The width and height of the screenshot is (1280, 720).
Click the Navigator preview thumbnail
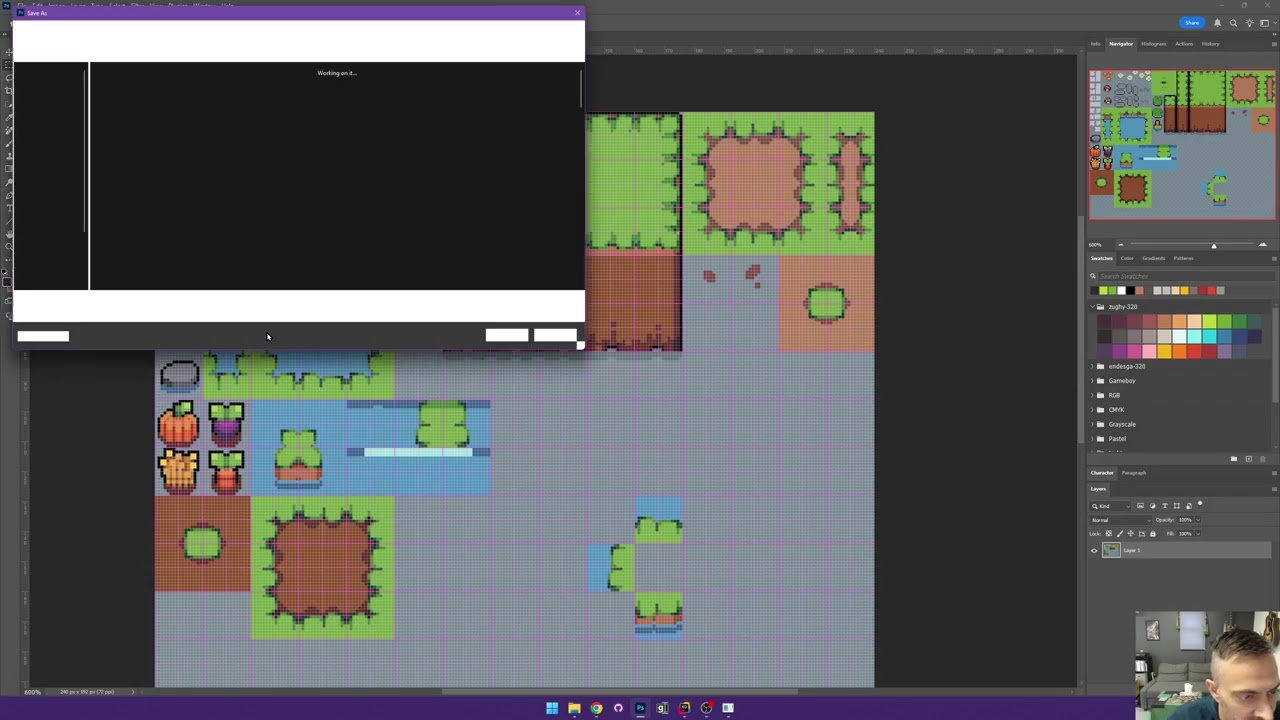(x=1182, y=145)
